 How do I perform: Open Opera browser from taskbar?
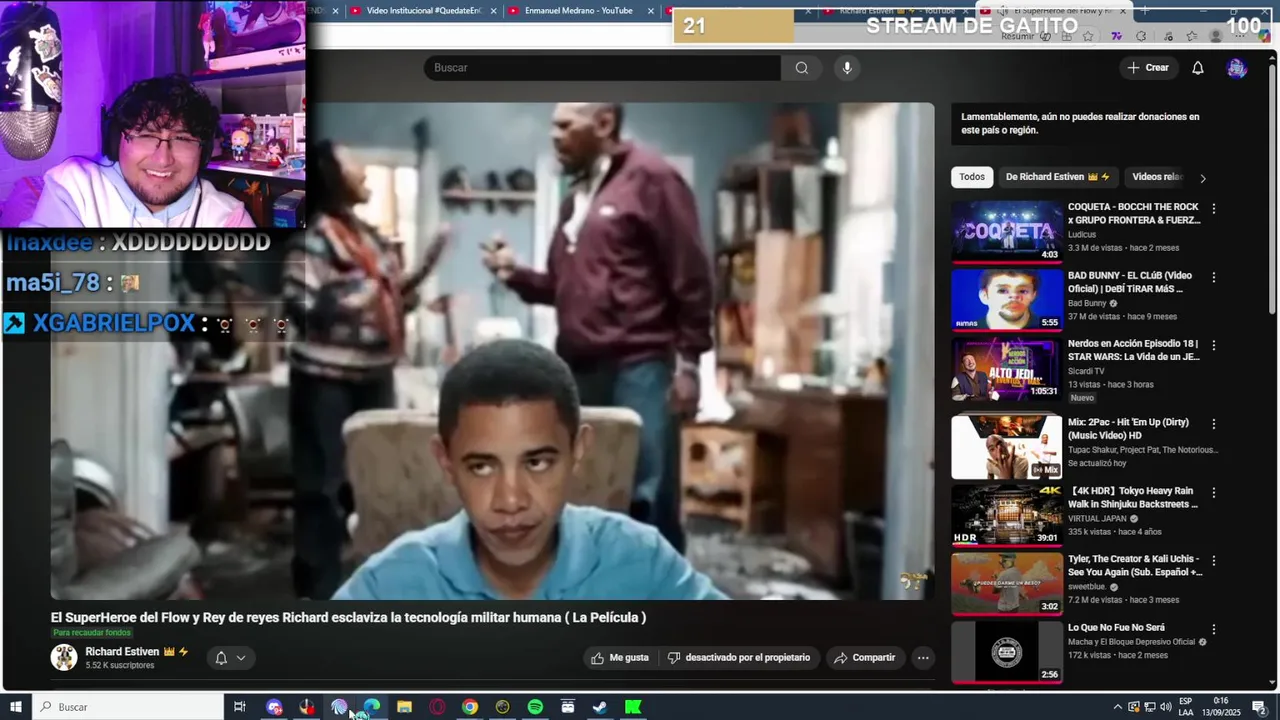tap(437, 707)
